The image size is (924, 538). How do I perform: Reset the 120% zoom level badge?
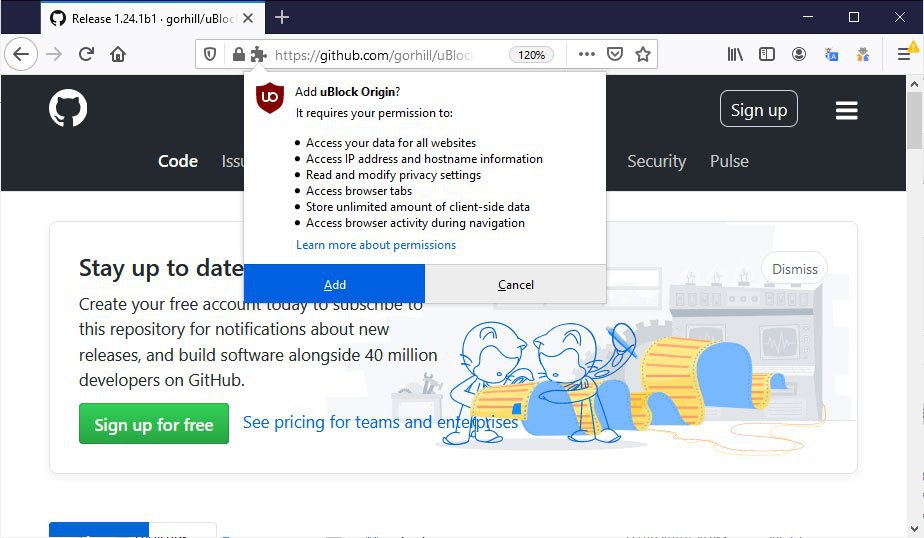(531, 55)
